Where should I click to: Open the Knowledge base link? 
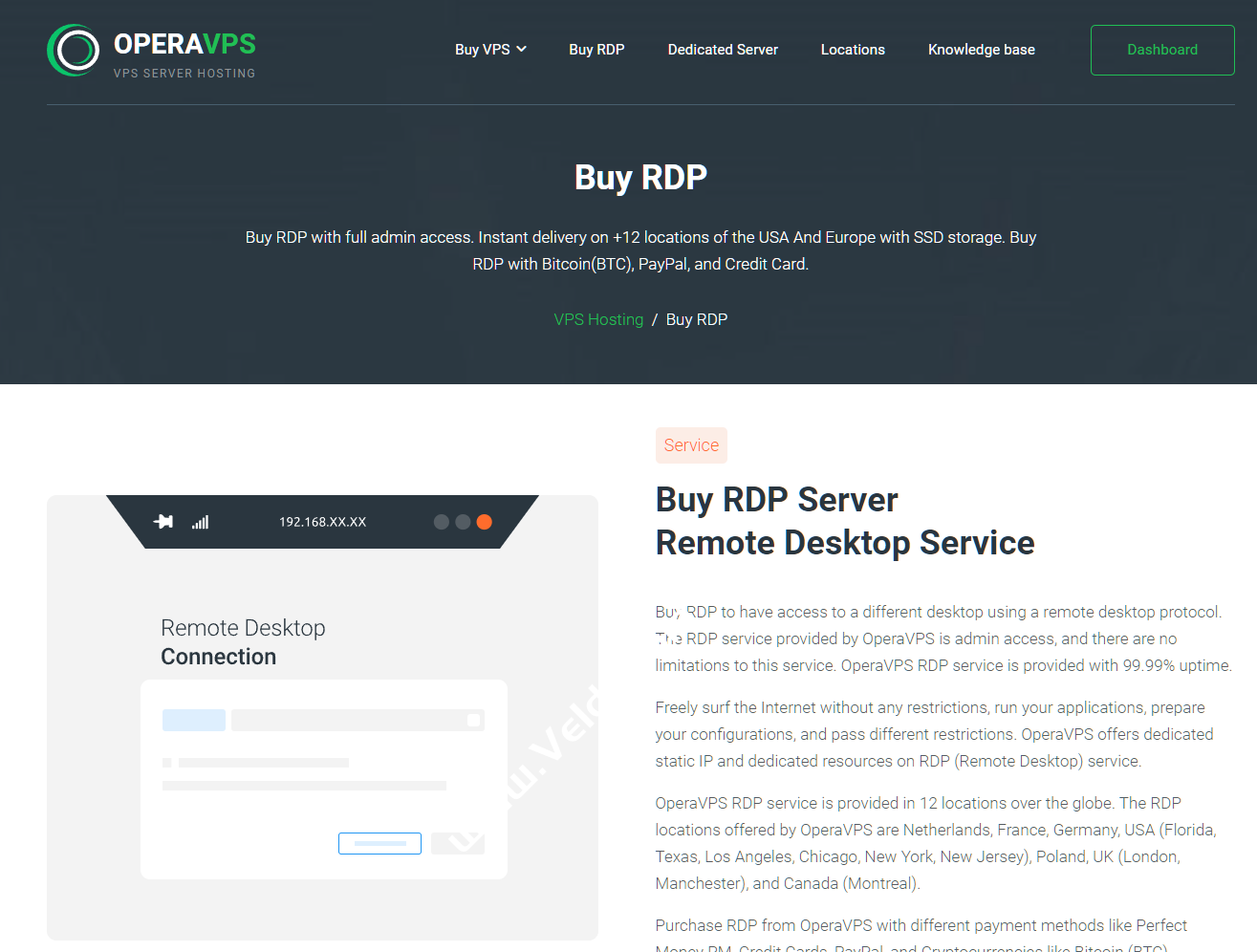981,50
